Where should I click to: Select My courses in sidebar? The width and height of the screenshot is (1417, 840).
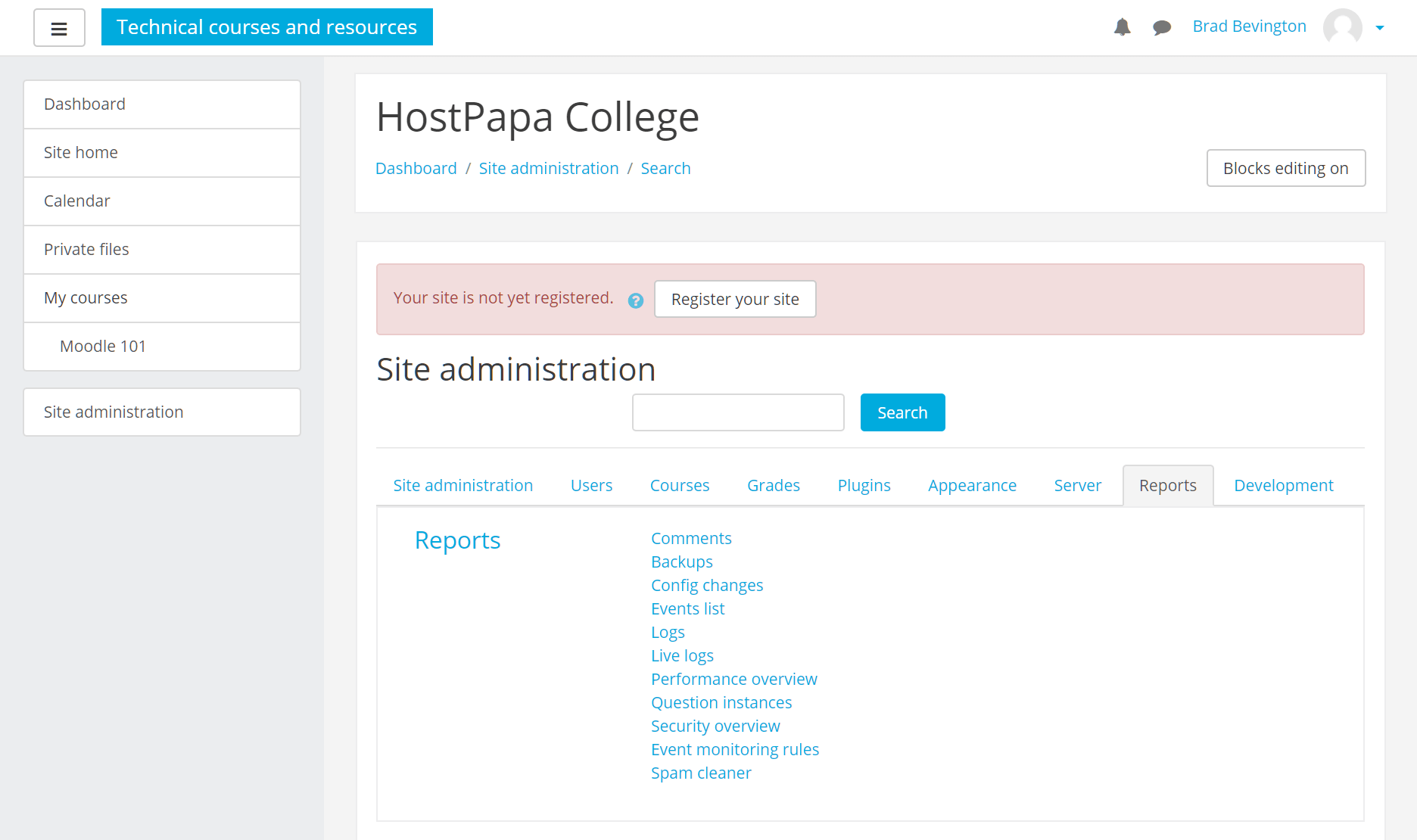point(162,298)
